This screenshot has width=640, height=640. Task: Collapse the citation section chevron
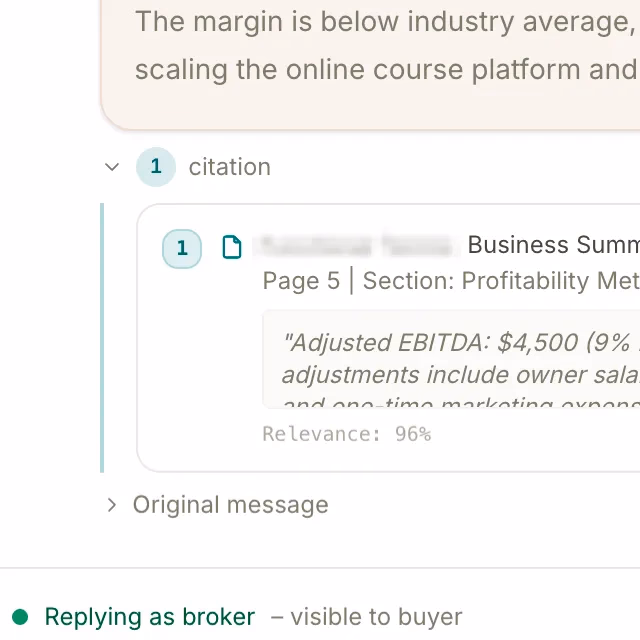[112, 167]
